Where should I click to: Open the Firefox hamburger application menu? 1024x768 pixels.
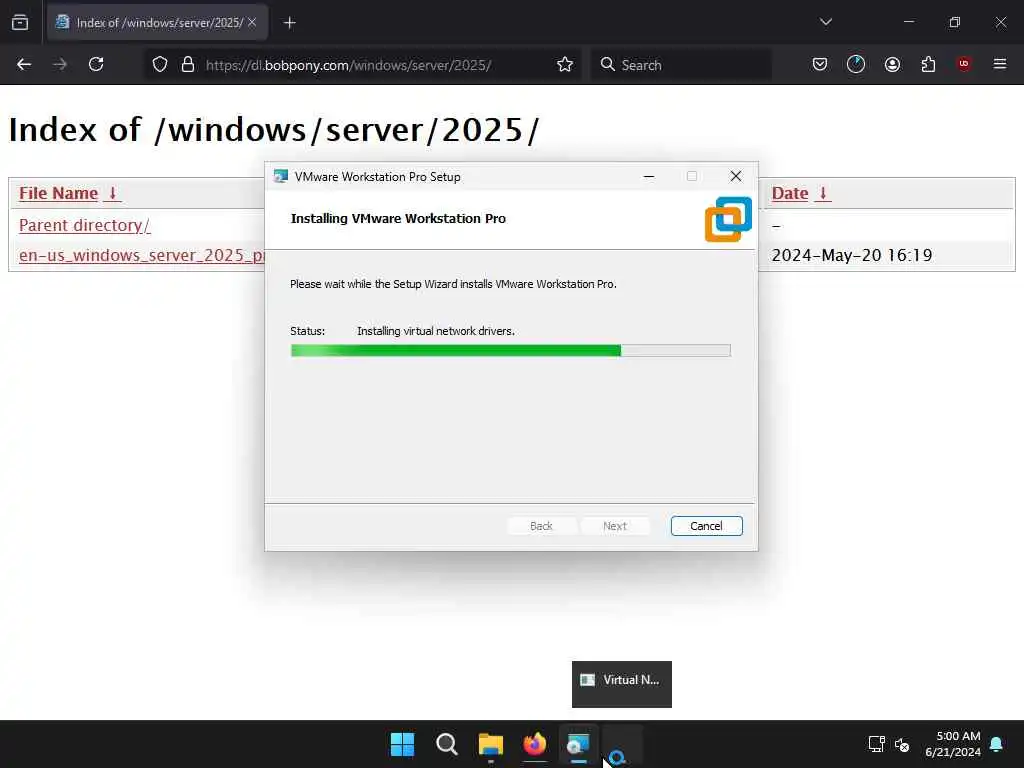[x=1000, y=64]
